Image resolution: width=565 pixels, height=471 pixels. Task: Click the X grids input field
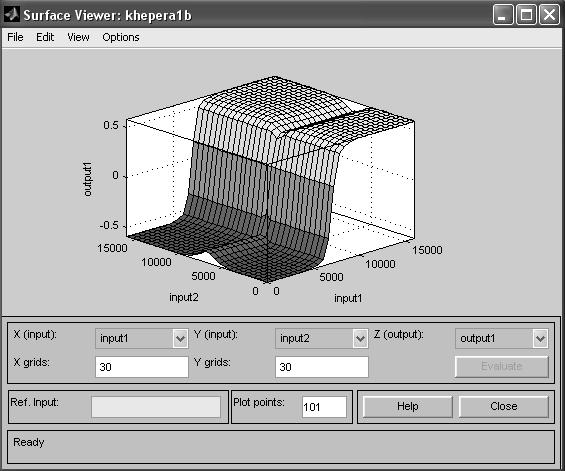142,367
